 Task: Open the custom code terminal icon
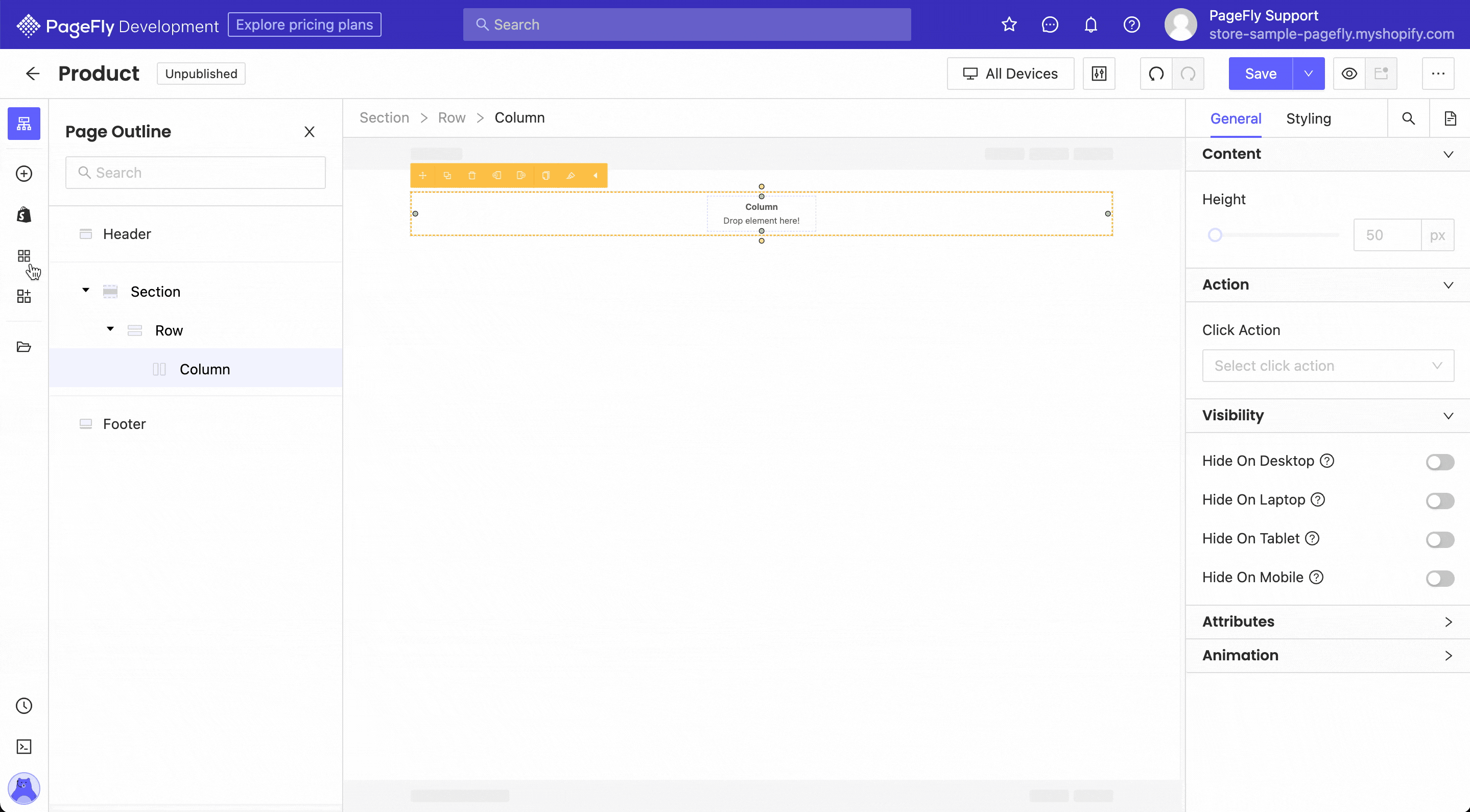[24, 747]
